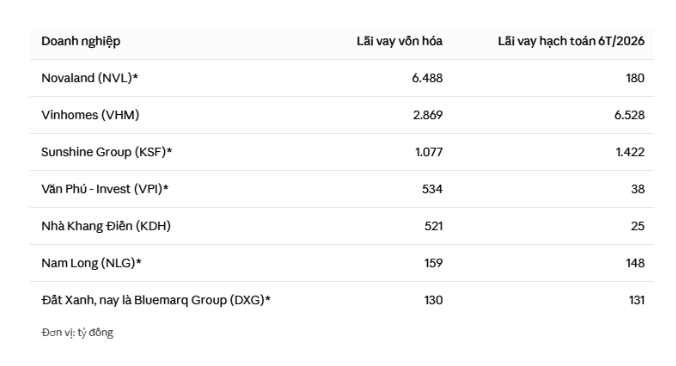676x366 pixels.
Task: Click the Sunshine Group (KSF) cell
Action: point(106,152)
